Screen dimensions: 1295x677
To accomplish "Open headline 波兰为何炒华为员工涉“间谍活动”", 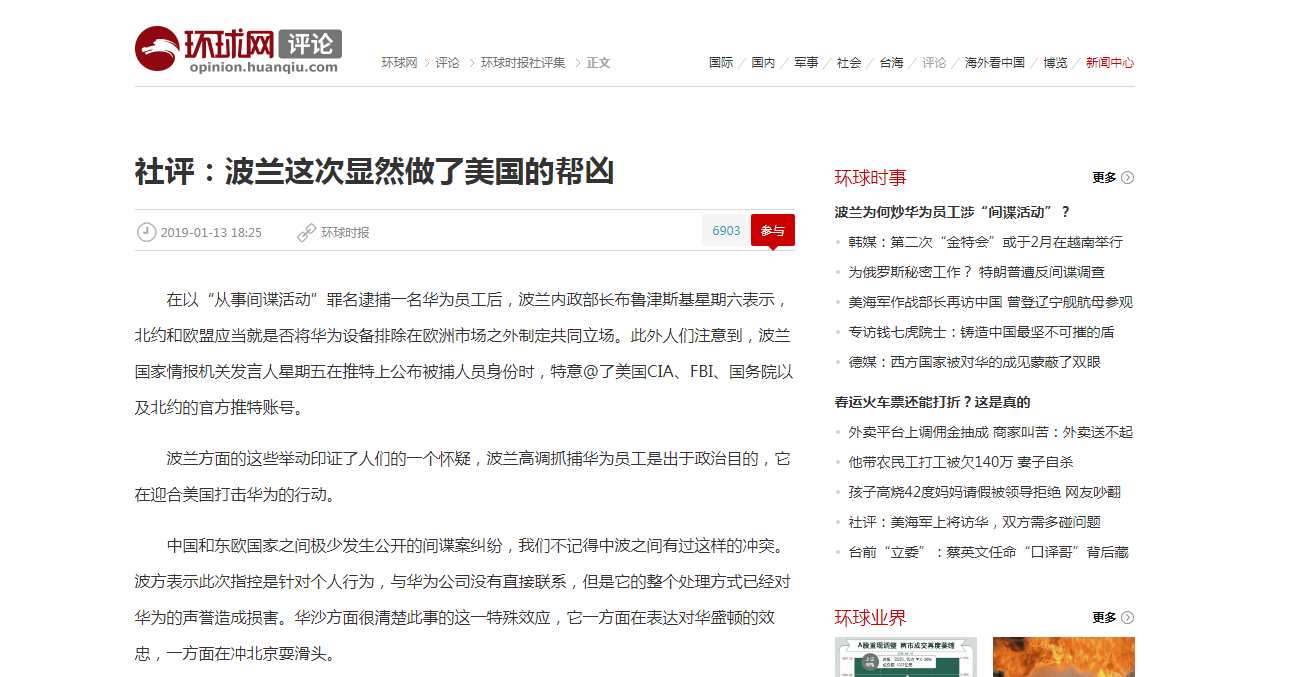I will coord(952,212).
